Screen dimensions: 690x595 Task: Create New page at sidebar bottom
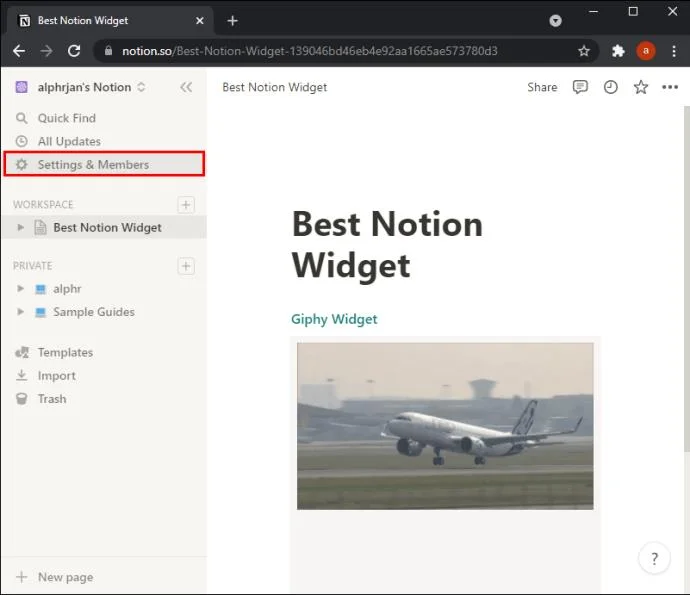[x=104, y=577]
